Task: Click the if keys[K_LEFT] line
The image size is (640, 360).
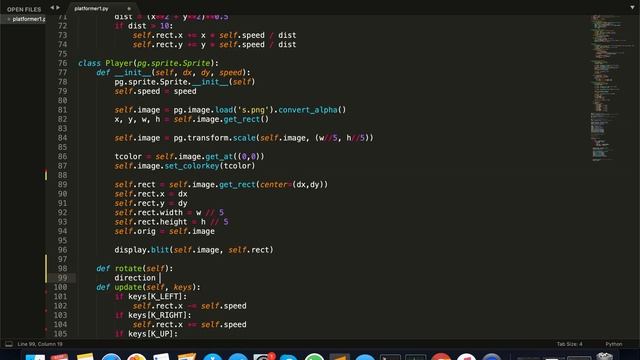Action: point(151,297)
